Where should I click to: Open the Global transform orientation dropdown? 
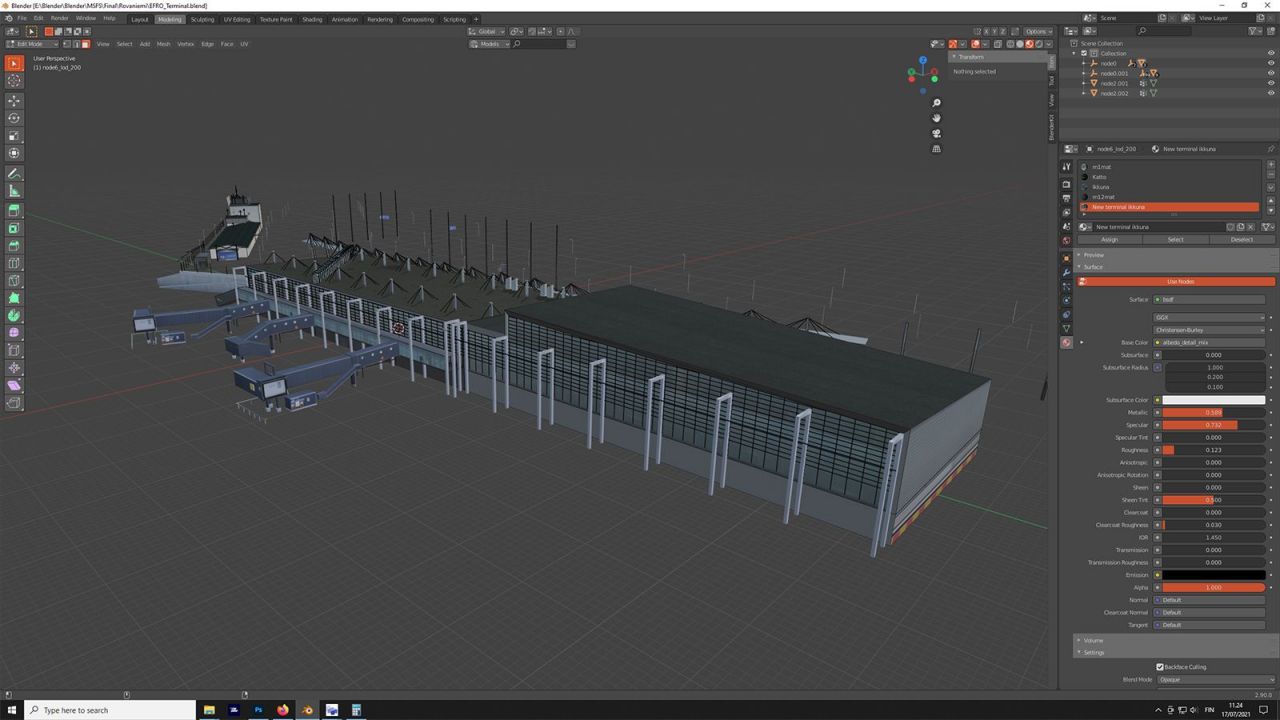coord(487,31)
